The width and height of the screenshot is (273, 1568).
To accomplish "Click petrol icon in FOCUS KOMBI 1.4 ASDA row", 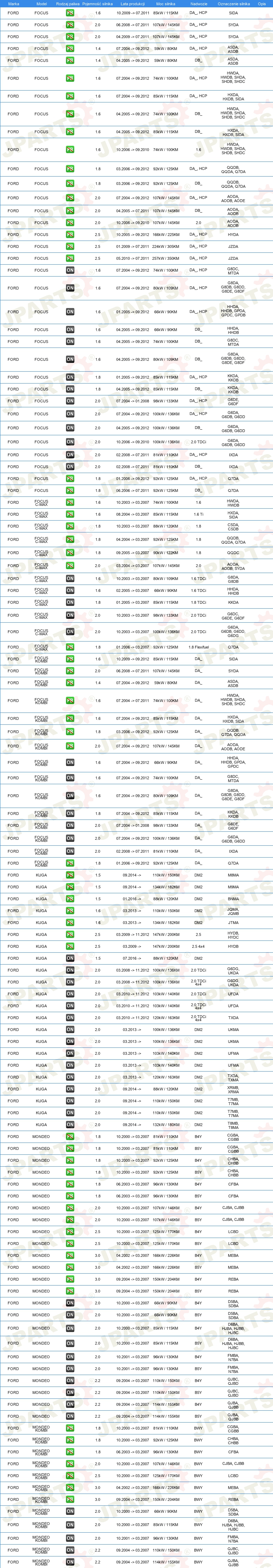I will point(70,683).
